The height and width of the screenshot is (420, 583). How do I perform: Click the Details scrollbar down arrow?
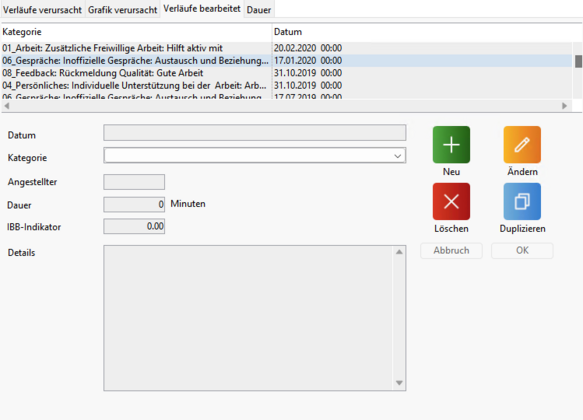click(399, 383)
